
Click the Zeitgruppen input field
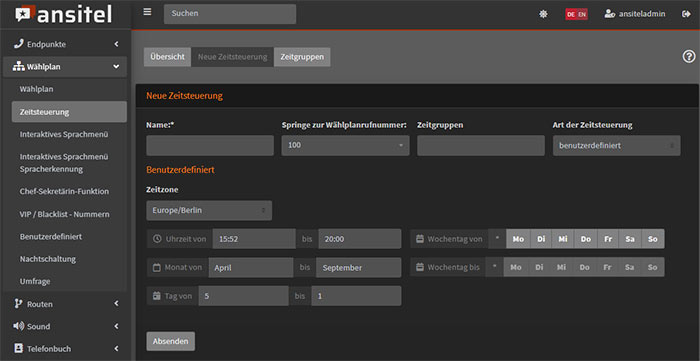point(481,145)
